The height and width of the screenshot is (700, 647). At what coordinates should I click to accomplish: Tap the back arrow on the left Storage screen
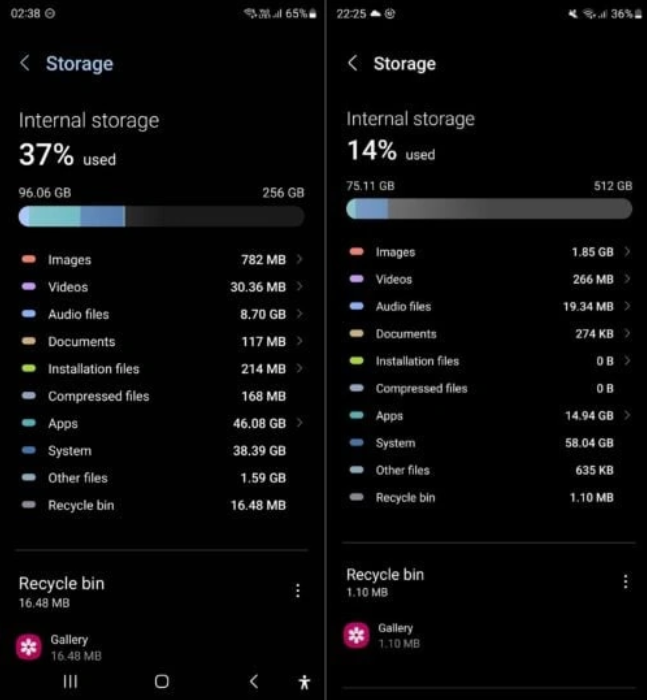(x=25, y=63)
